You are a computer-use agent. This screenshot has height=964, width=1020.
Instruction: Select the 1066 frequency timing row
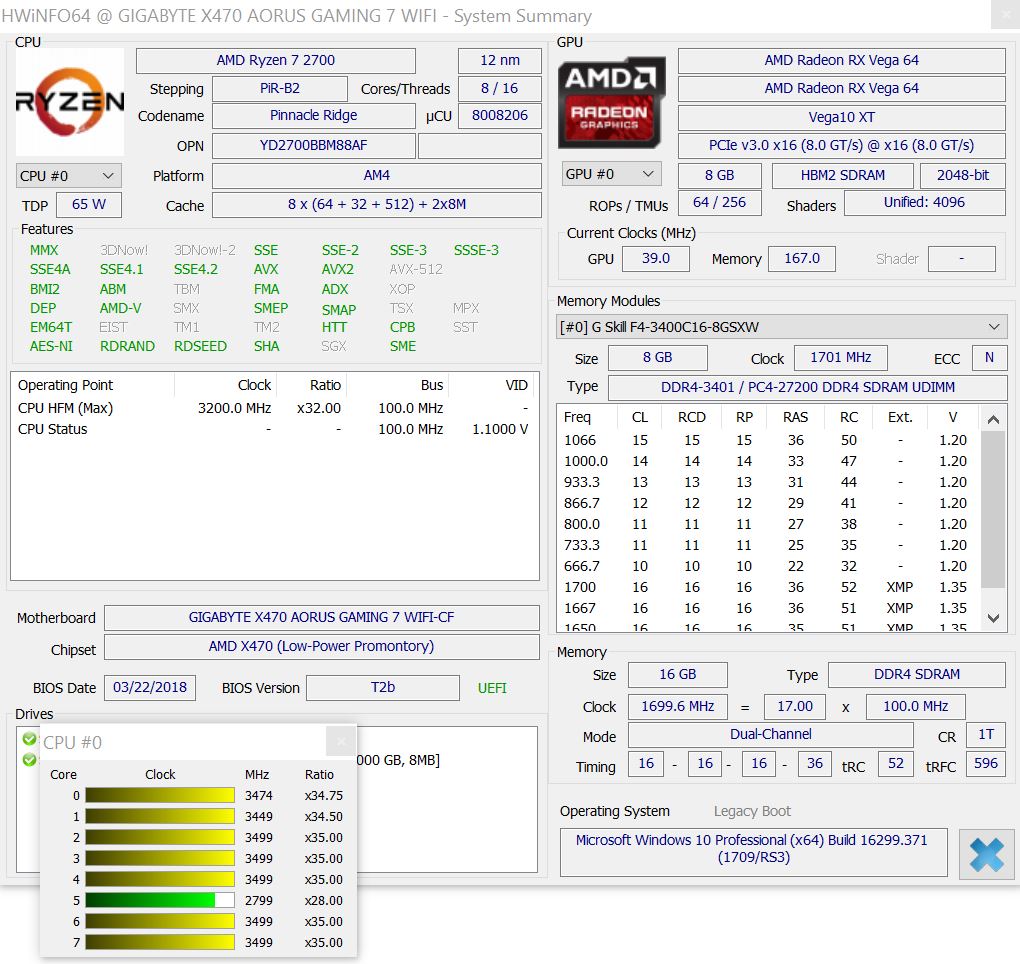pyautogui.click(x=768, y=440)
